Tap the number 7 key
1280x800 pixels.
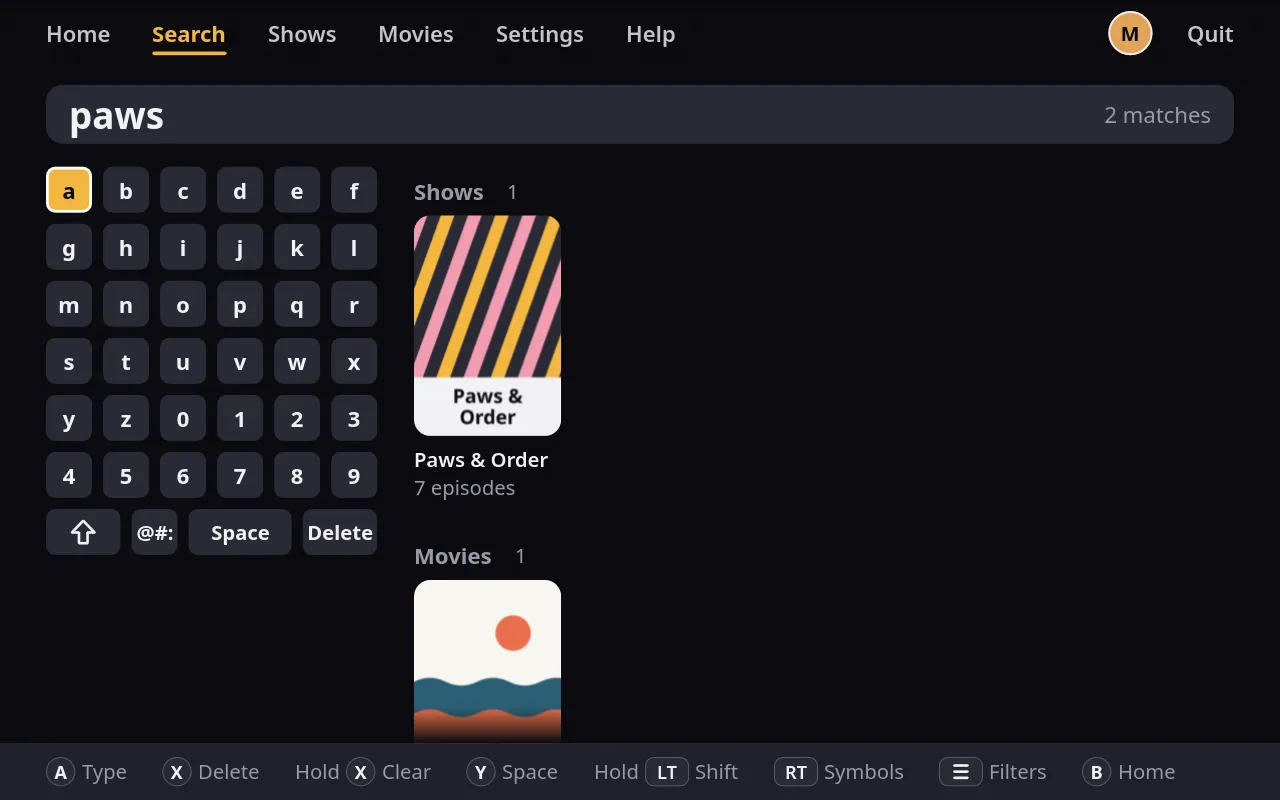240,475
